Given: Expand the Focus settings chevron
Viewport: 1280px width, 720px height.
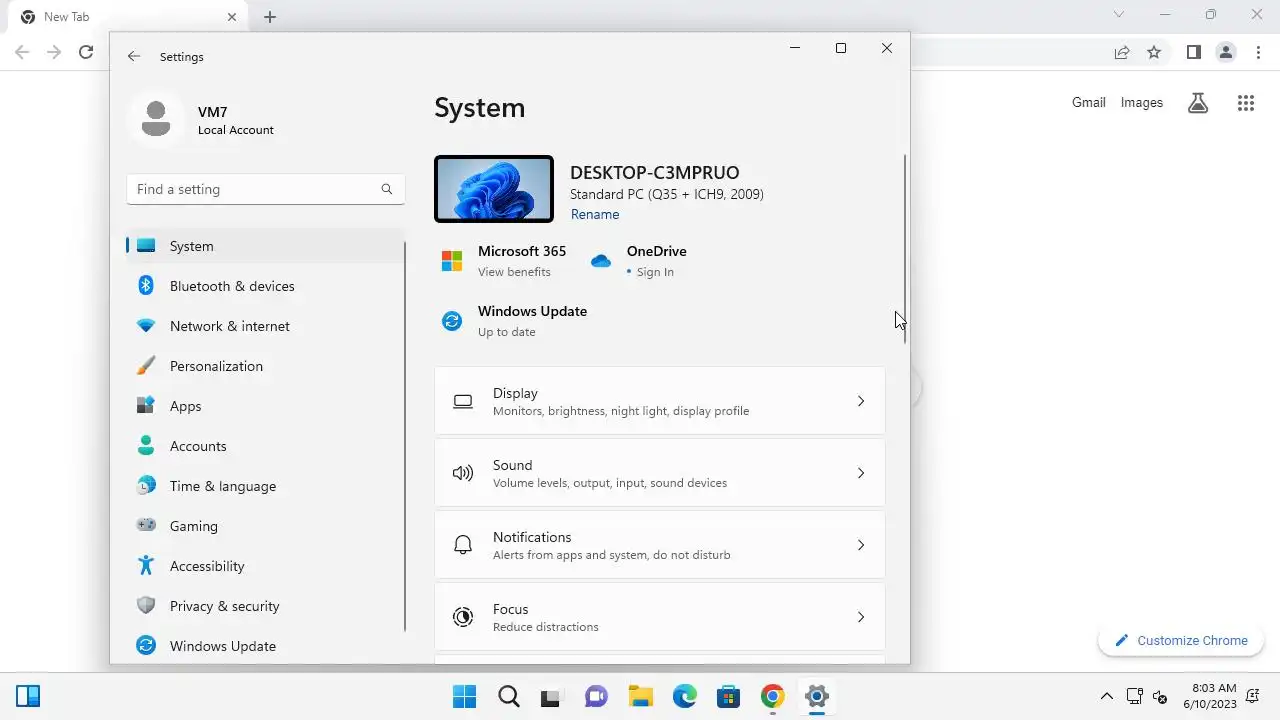Looking at the screenshot, I should click(x=861, y=617).
